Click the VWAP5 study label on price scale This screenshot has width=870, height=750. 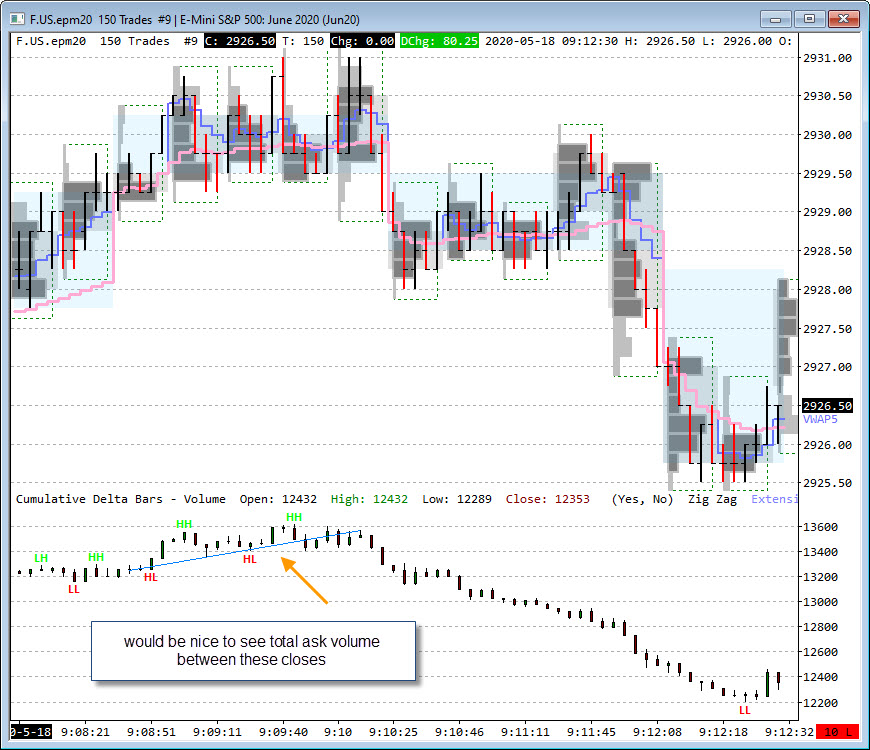point(820,419)
